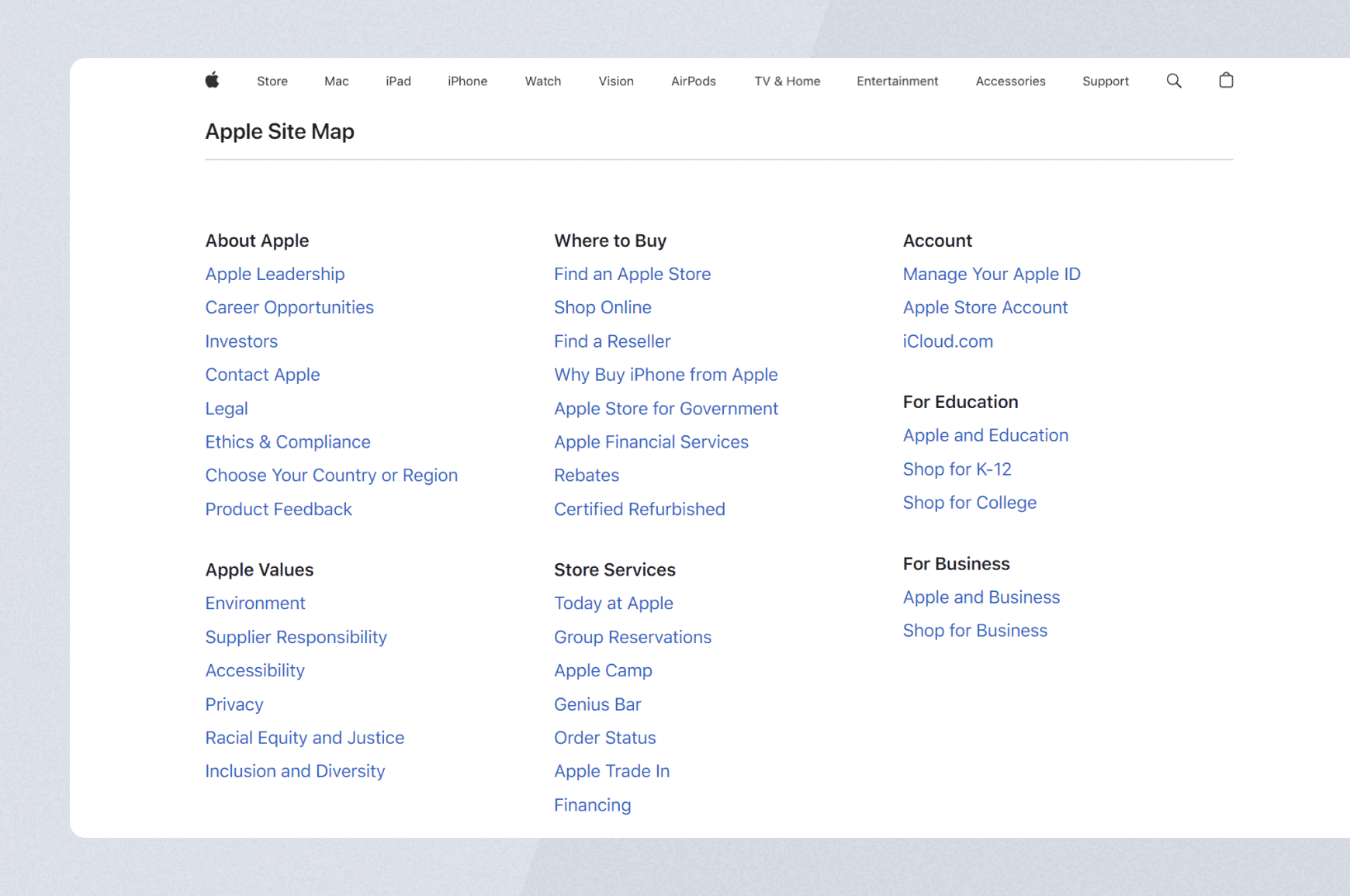Go to Racial Equity and Justice
The image size is (1350, 896).
pyautogui.click(x=304, y=738)
